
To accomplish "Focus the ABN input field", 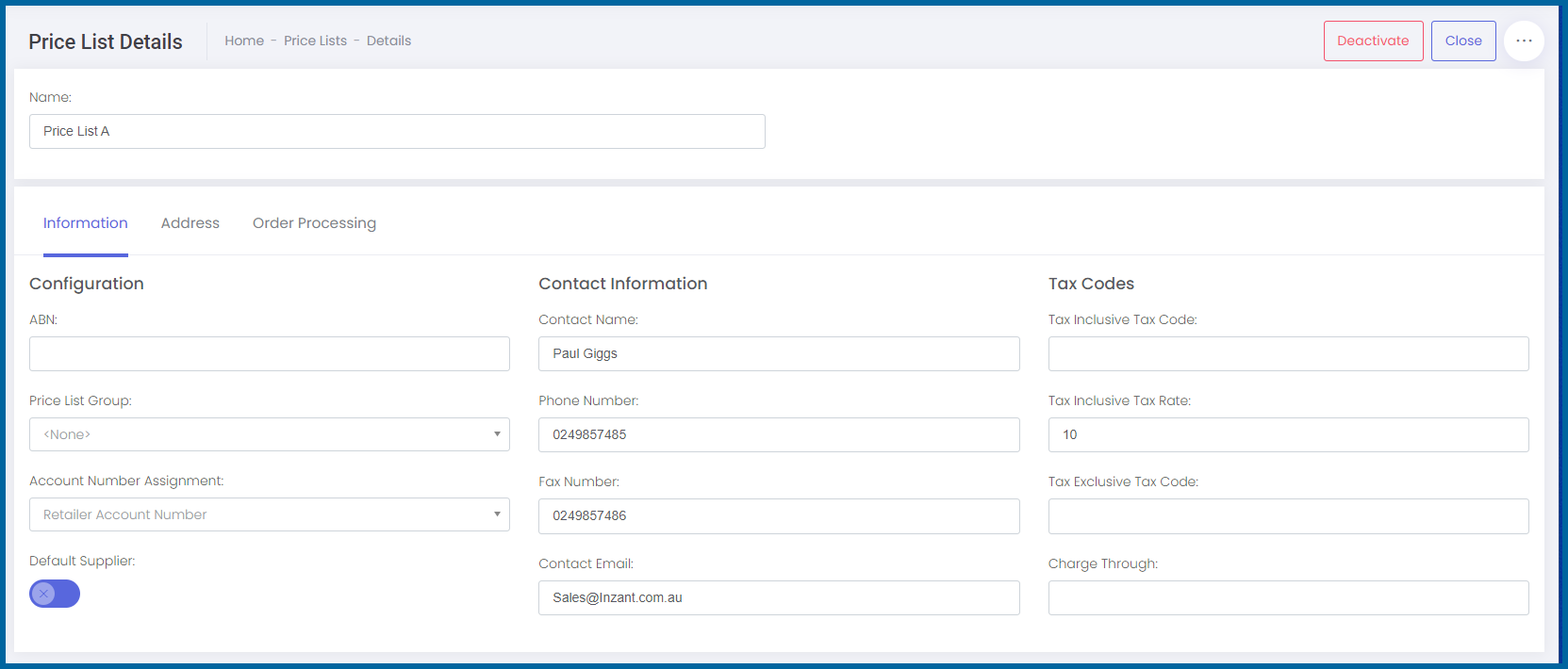I will (x=270, y=353).
